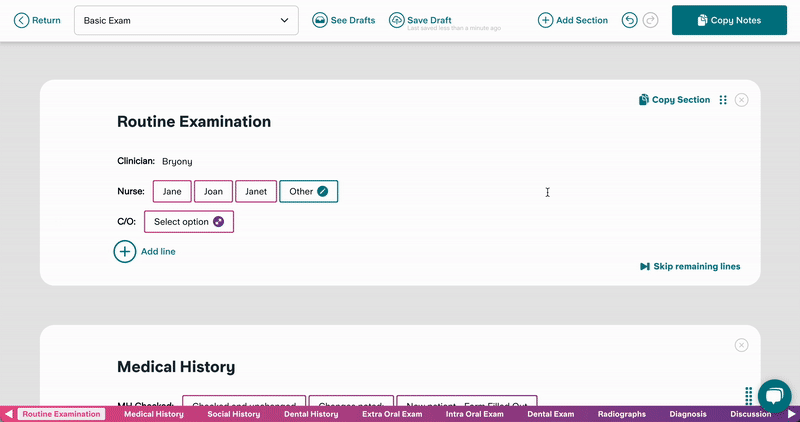
Task: Select nurse Janet option
Action: 256,191
